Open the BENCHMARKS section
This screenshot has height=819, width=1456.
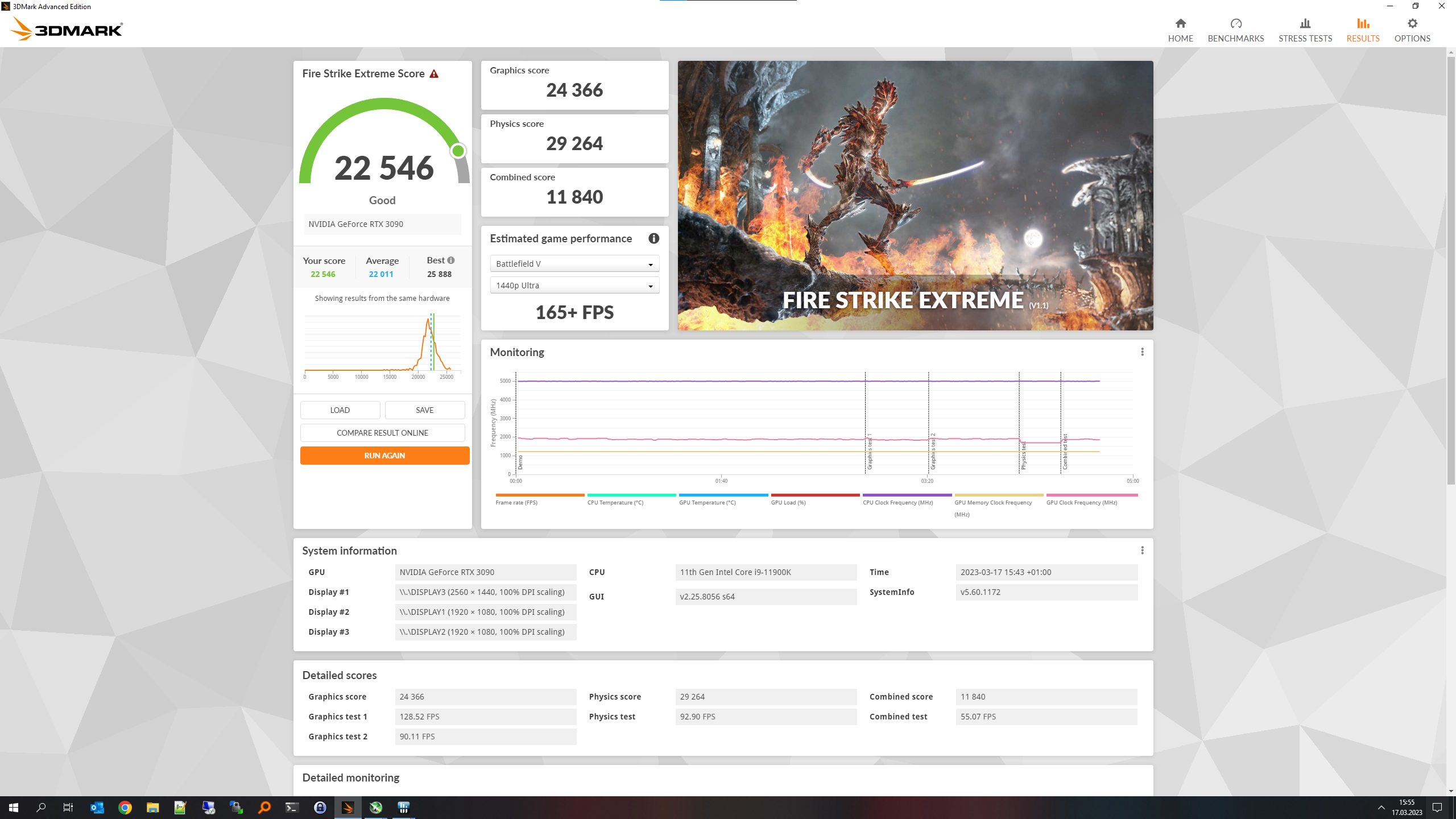pos(1235,29)
